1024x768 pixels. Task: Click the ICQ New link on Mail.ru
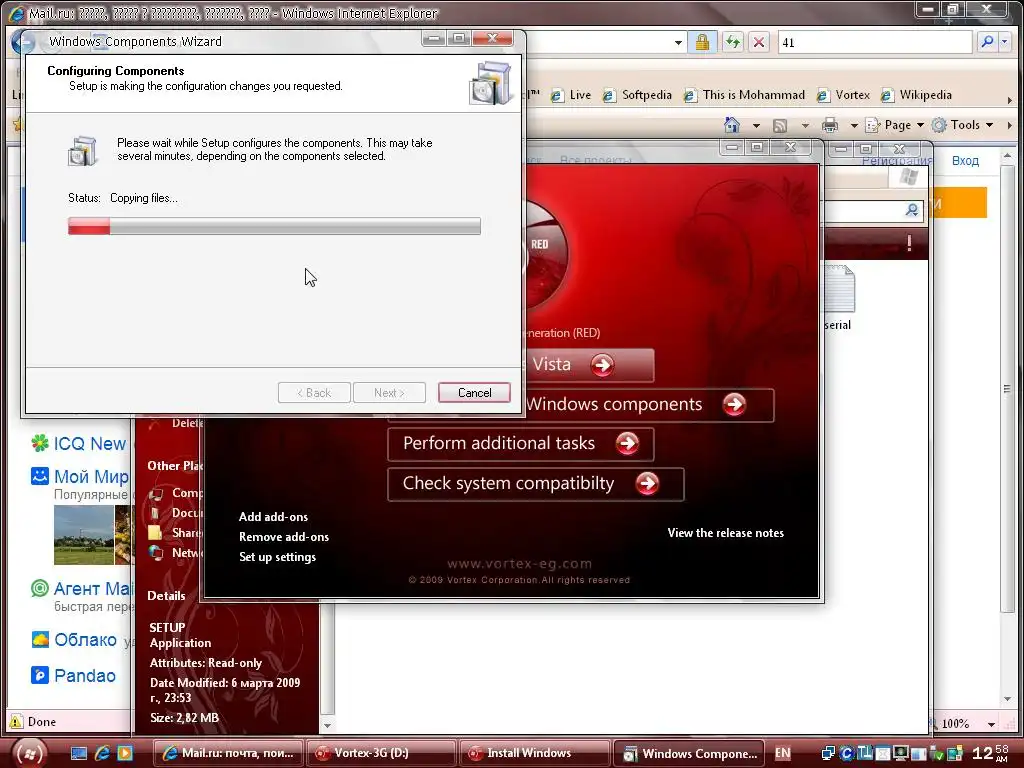pyautogui.click(x=89, y=443)
